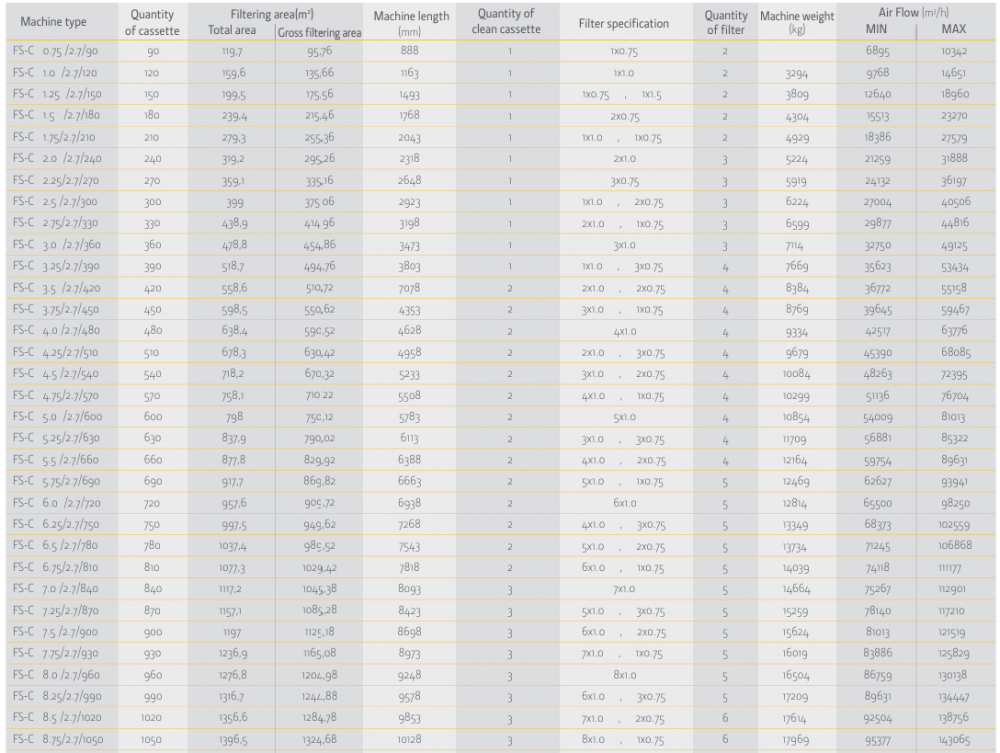The width and height of the screenshot is (1000, 753).
Task: Click the "MAX" air flow sub-header
Action: pos(953,29)
